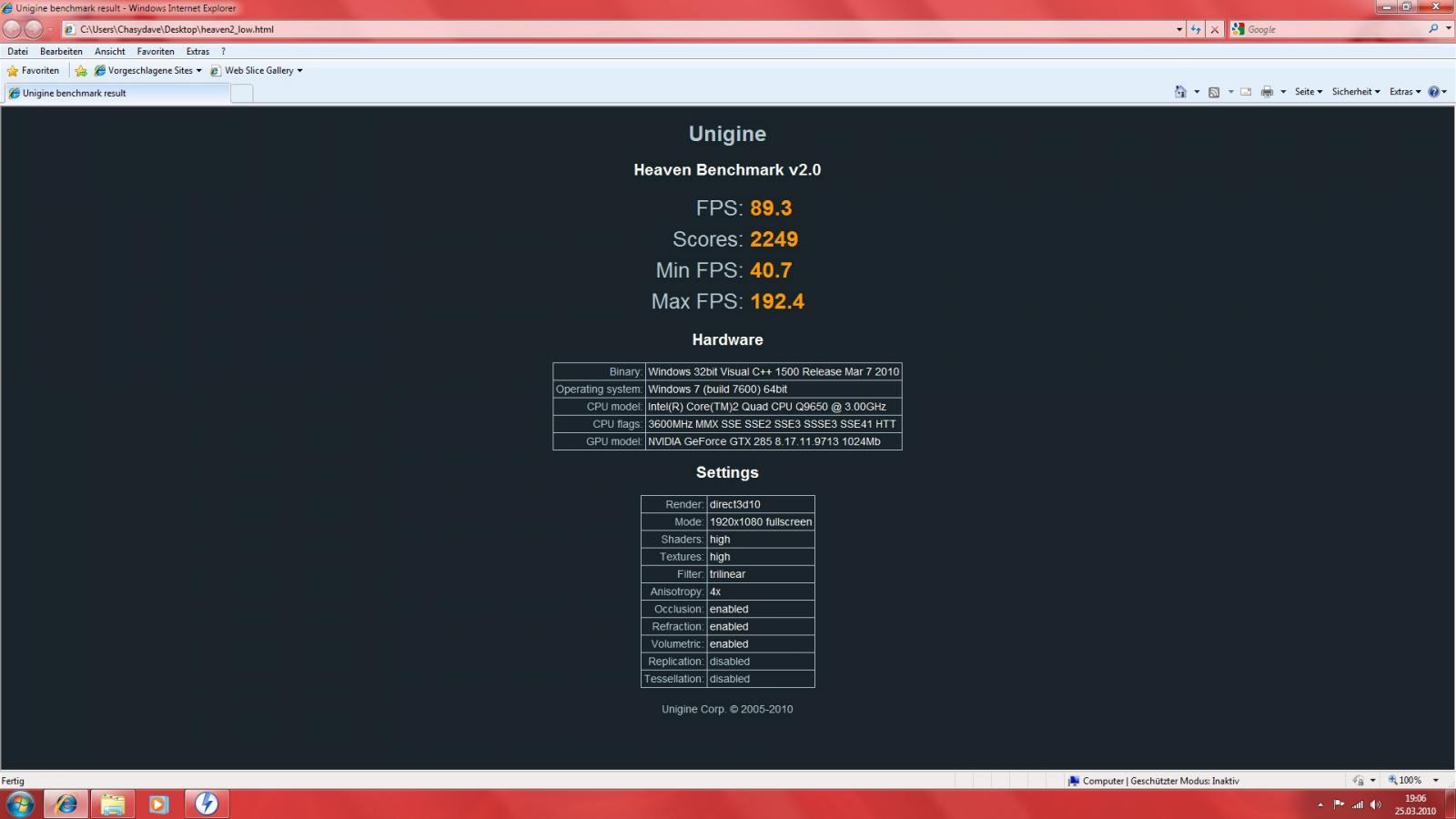
Task: Click the Filter value trilinear
Action: point(761,574)
